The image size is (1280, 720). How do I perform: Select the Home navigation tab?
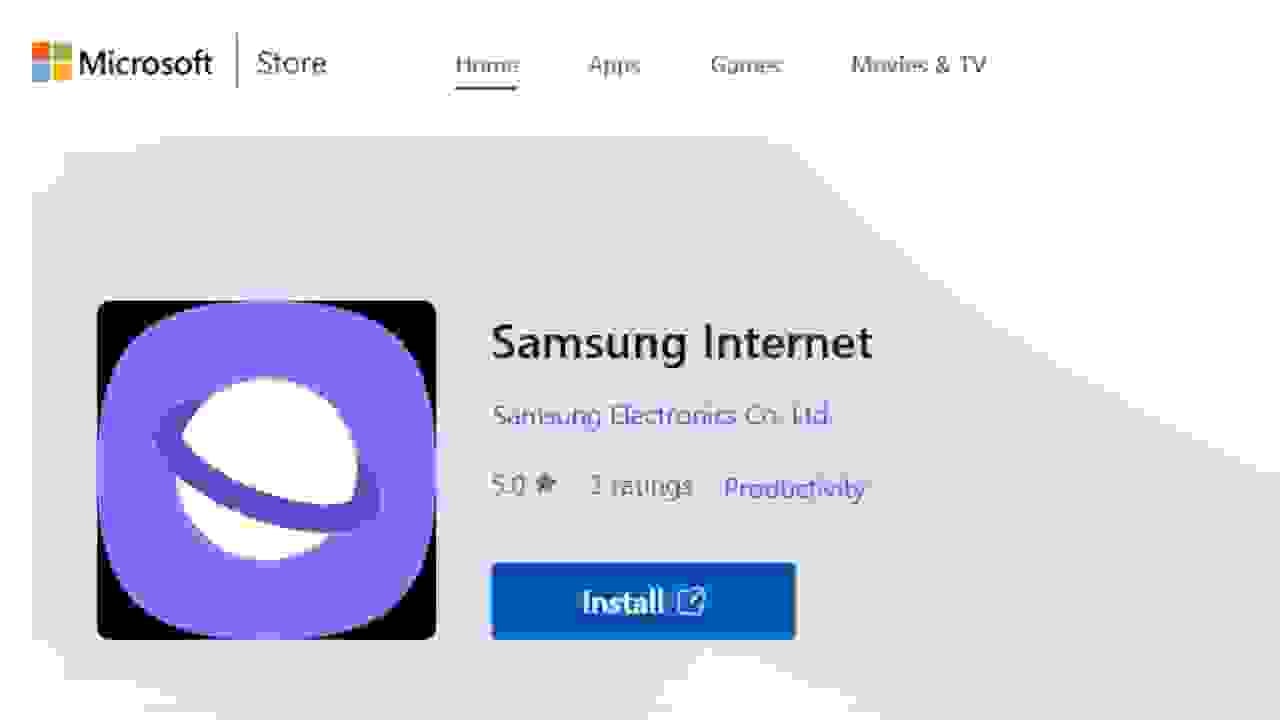487,65
